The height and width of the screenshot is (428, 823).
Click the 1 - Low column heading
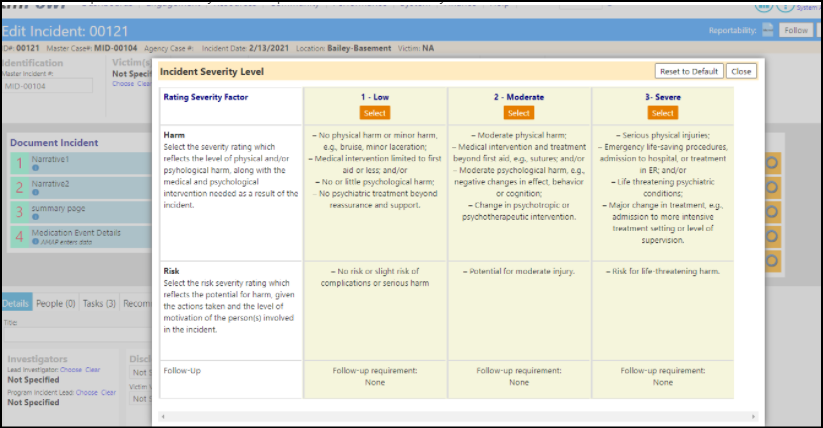(x=375, y=97)
